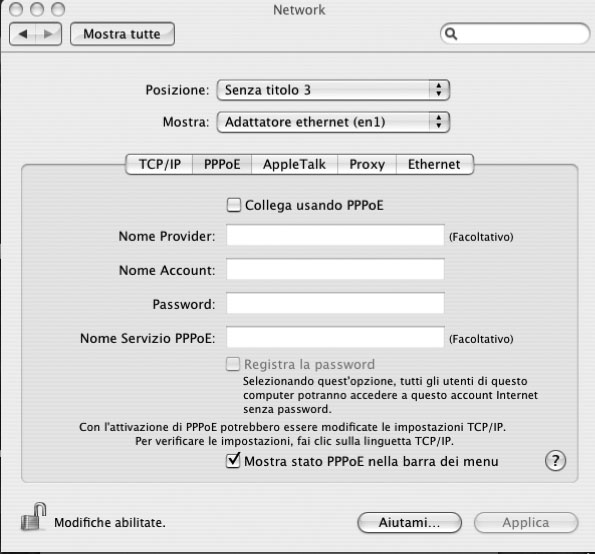Click the Mostra tutte button
This screenshot has width=595, height=554.
point(122,34)
